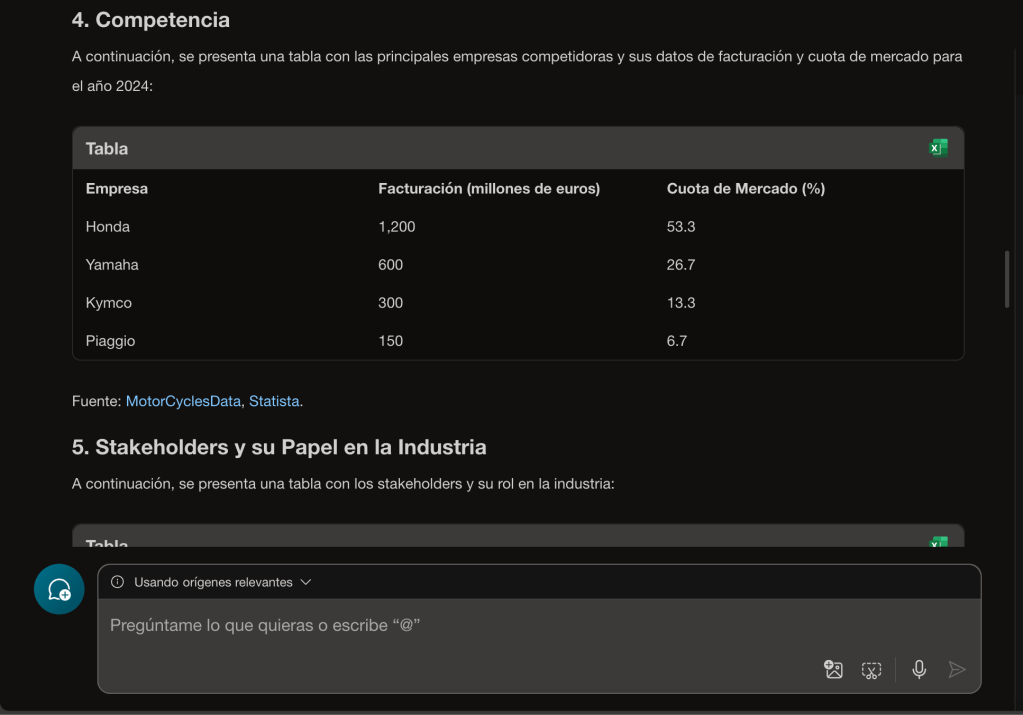The width and height of the screenshot is (1023, 715).
Task: Click the vertical scrollbar thumb
Action: tap(1007, 278)
